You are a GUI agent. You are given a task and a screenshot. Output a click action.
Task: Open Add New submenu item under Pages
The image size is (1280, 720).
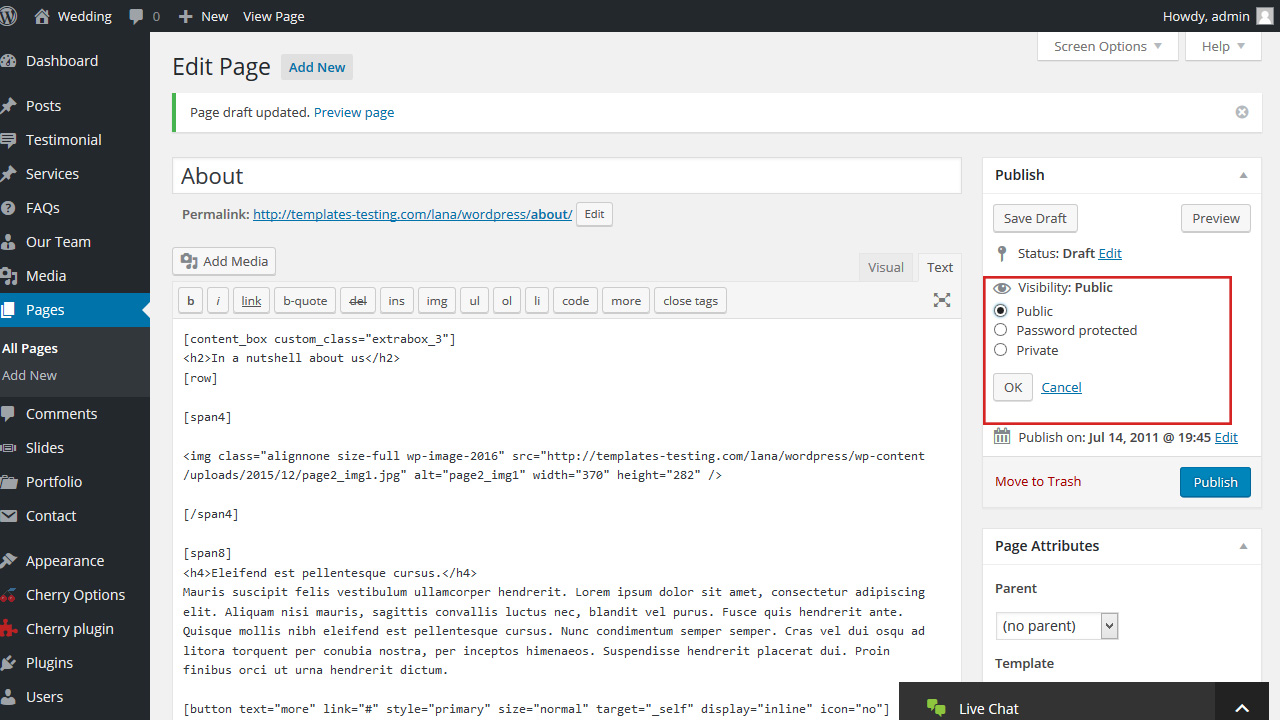30,375
